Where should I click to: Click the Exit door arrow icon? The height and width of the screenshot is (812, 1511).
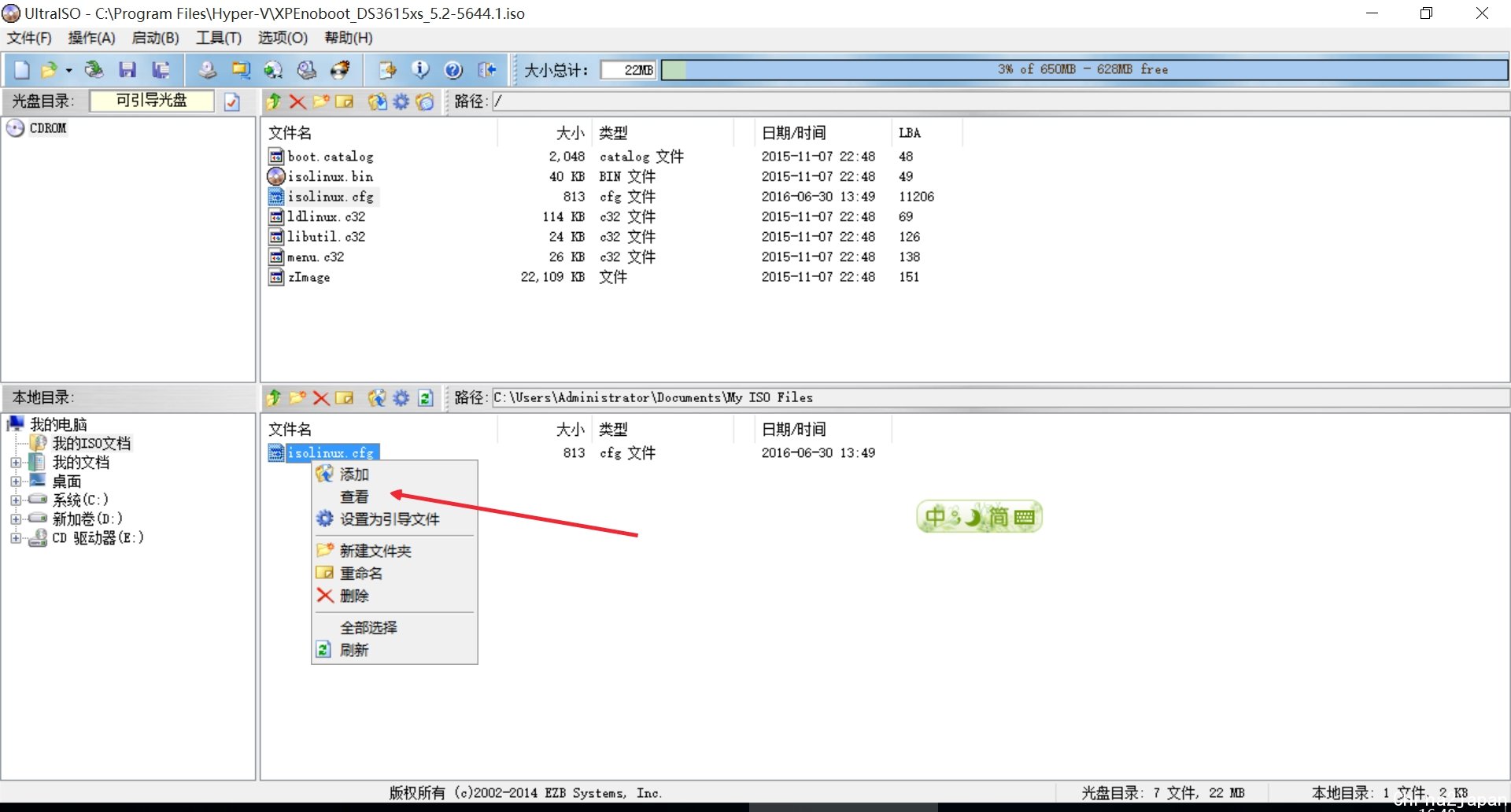[487, 70]
